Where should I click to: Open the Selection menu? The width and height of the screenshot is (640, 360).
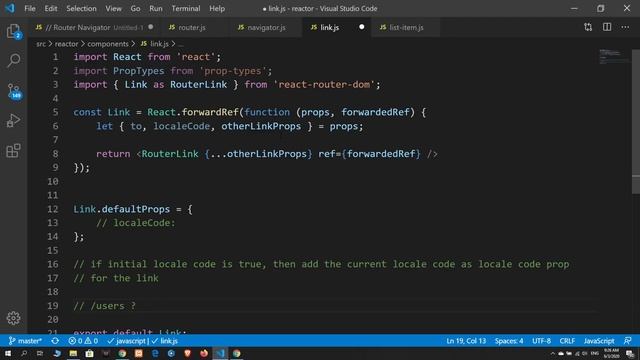pos(81,8)
